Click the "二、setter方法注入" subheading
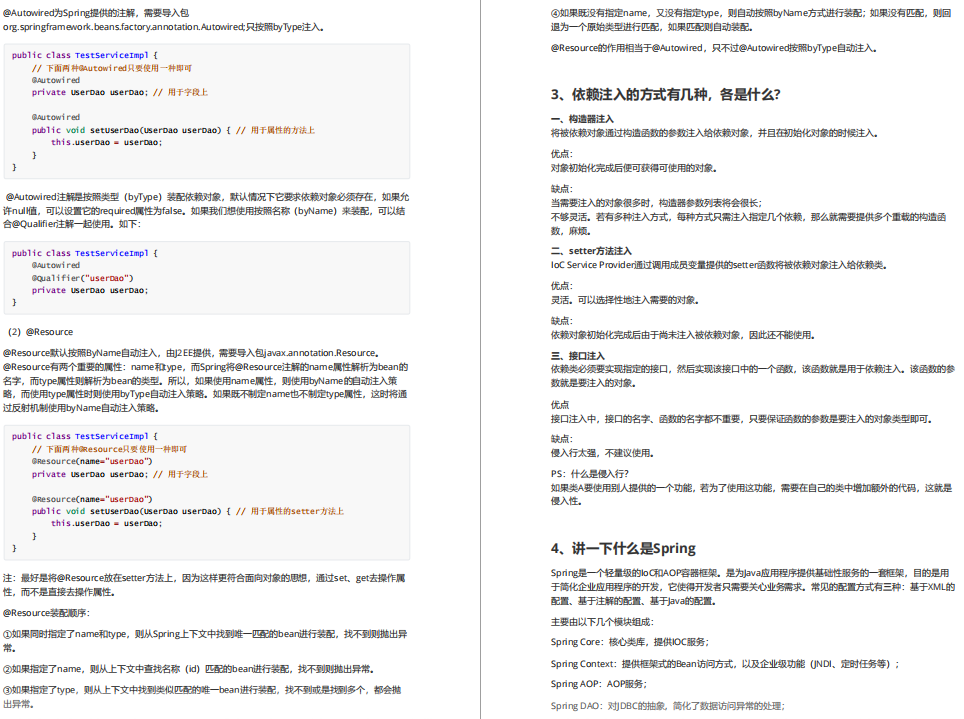Image resolution: width=964 pixels, height=719 pixels. click(x=591, y=251)
